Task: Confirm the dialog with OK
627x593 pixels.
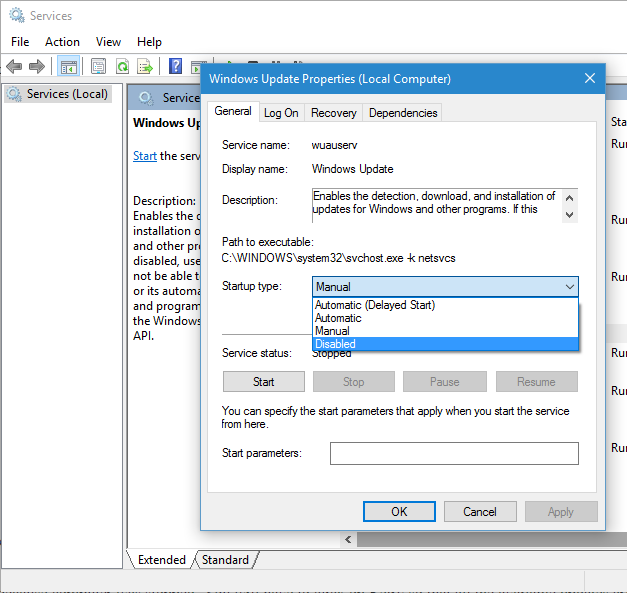Action: (x=399, y=511)
